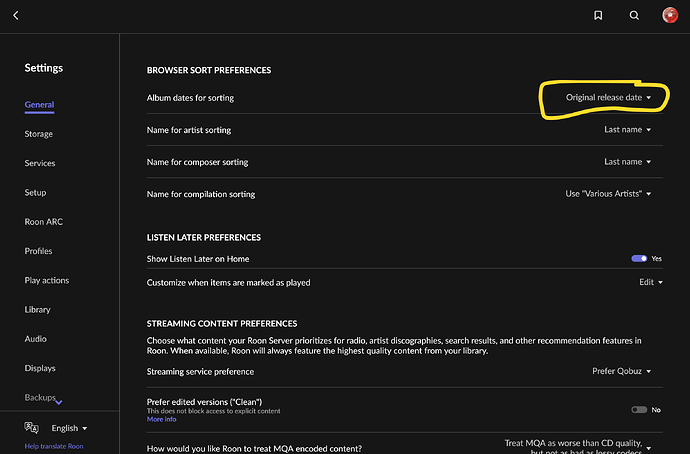Screen dimensions: 690x454
Task: Click the Streaming service preference label
Action: [200, 372]
